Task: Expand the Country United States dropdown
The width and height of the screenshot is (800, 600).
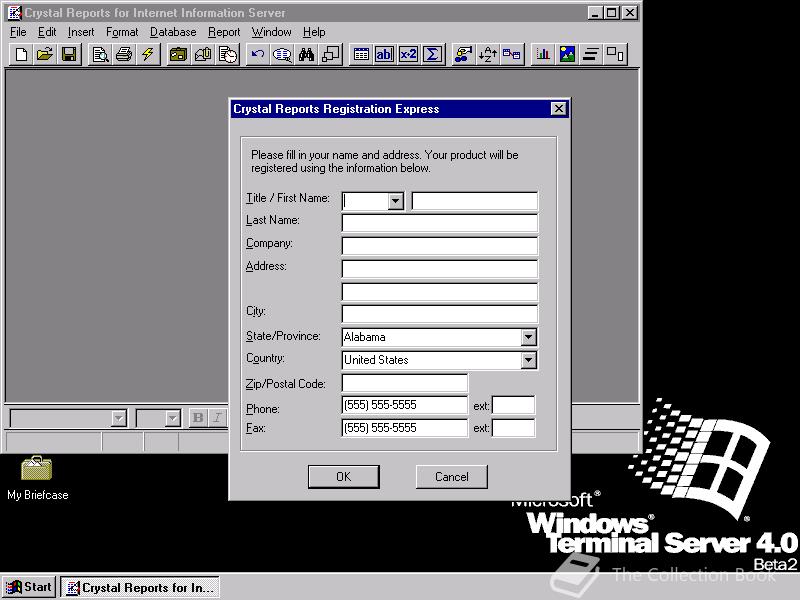Action: pyautogui.click(x=529, y=360)
